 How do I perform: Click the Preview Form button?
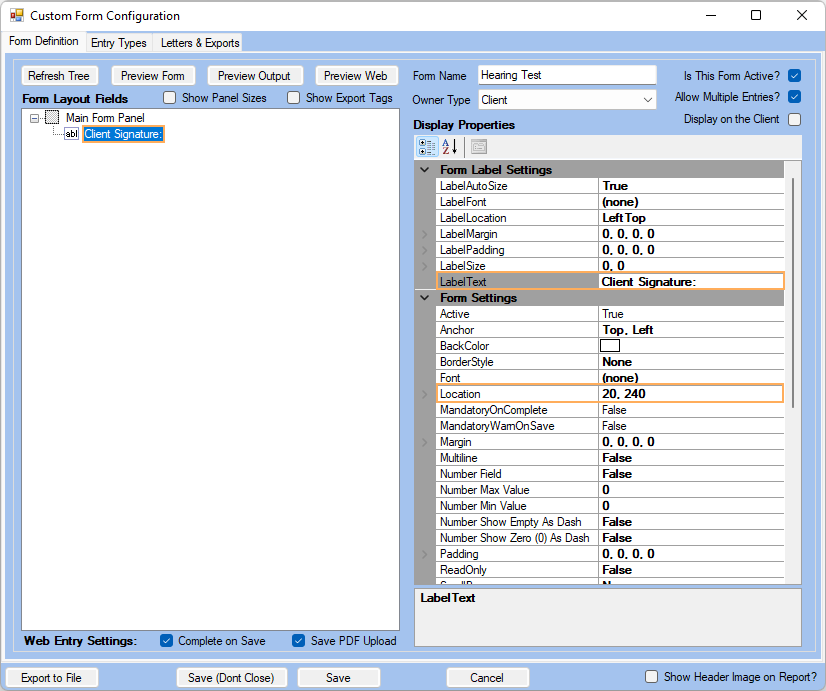(x=153, y=76)
